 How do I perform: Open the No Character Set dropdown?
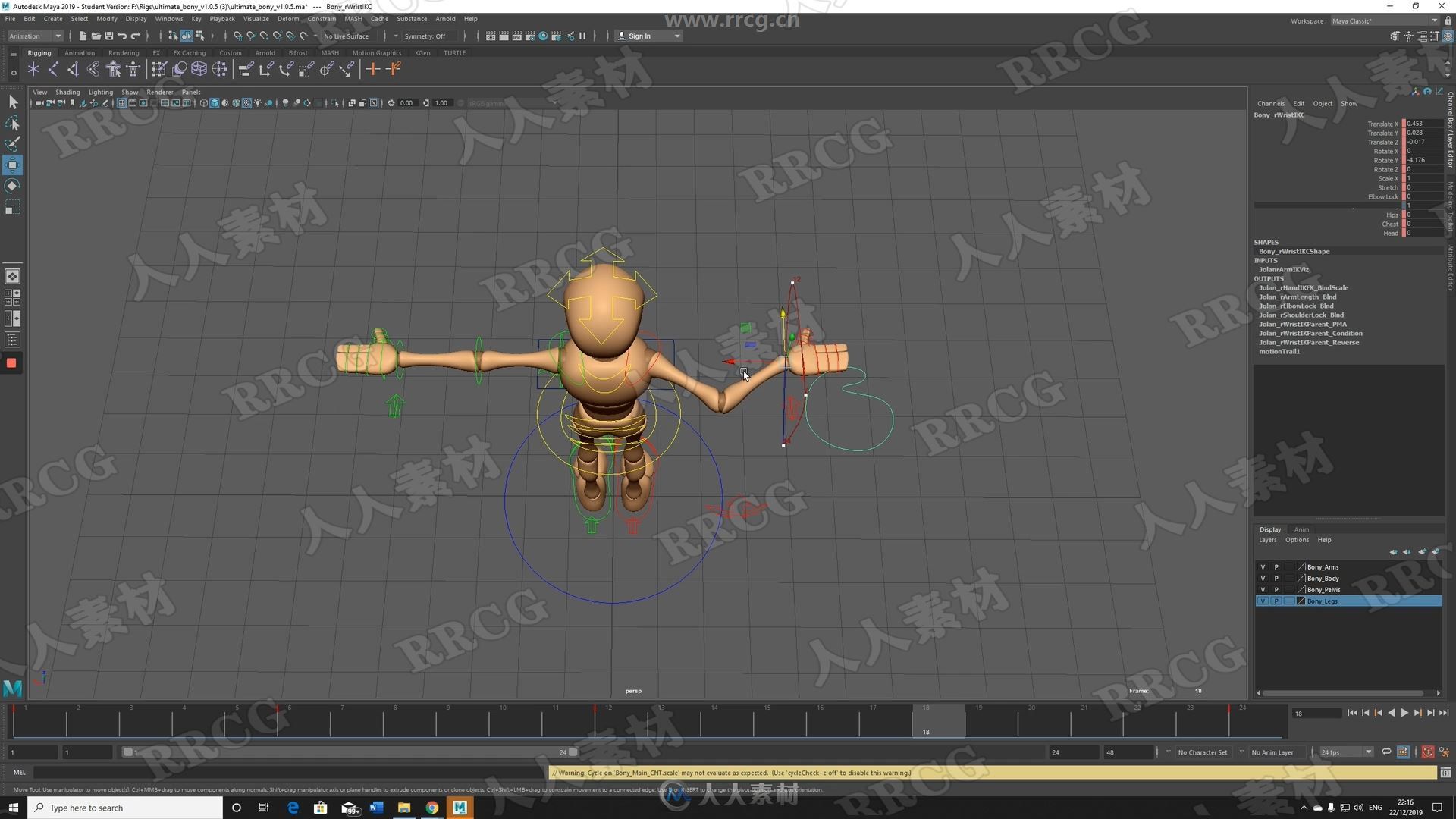[x=1202, y=752]
